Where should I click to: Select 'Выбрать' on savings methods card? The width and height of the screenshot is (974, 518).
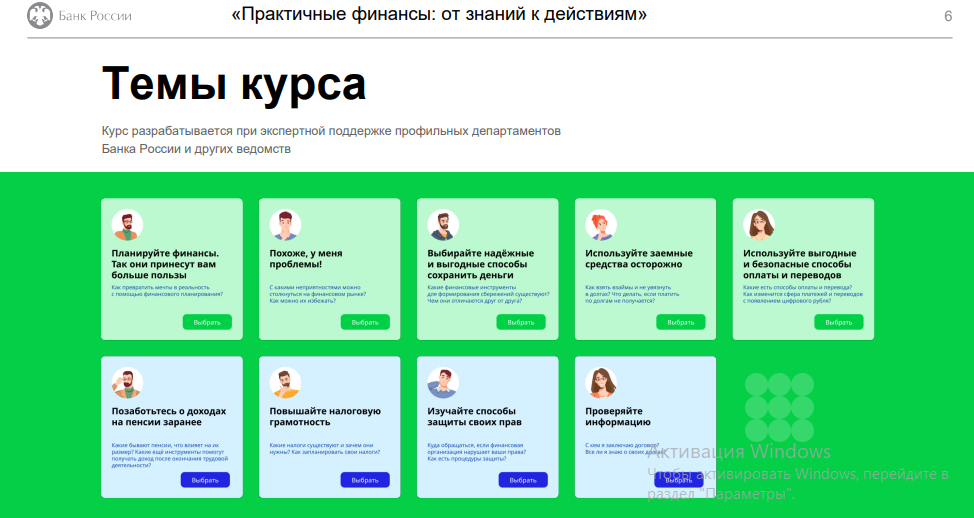[x=522, y=322]
